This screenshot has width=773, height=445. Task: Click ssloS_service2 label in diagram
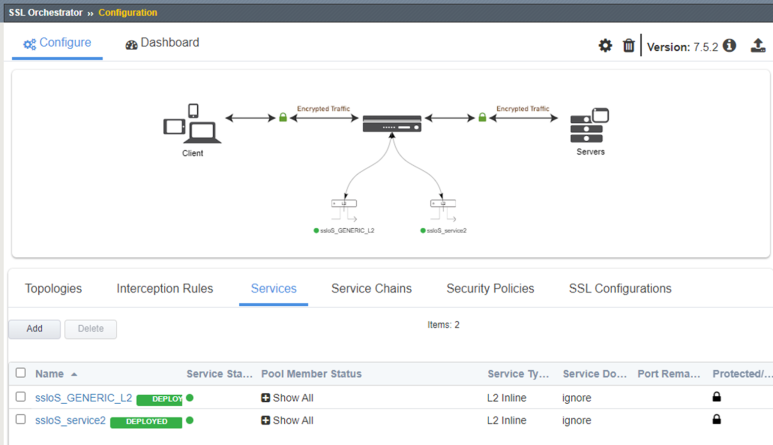[x=447, y=231]
